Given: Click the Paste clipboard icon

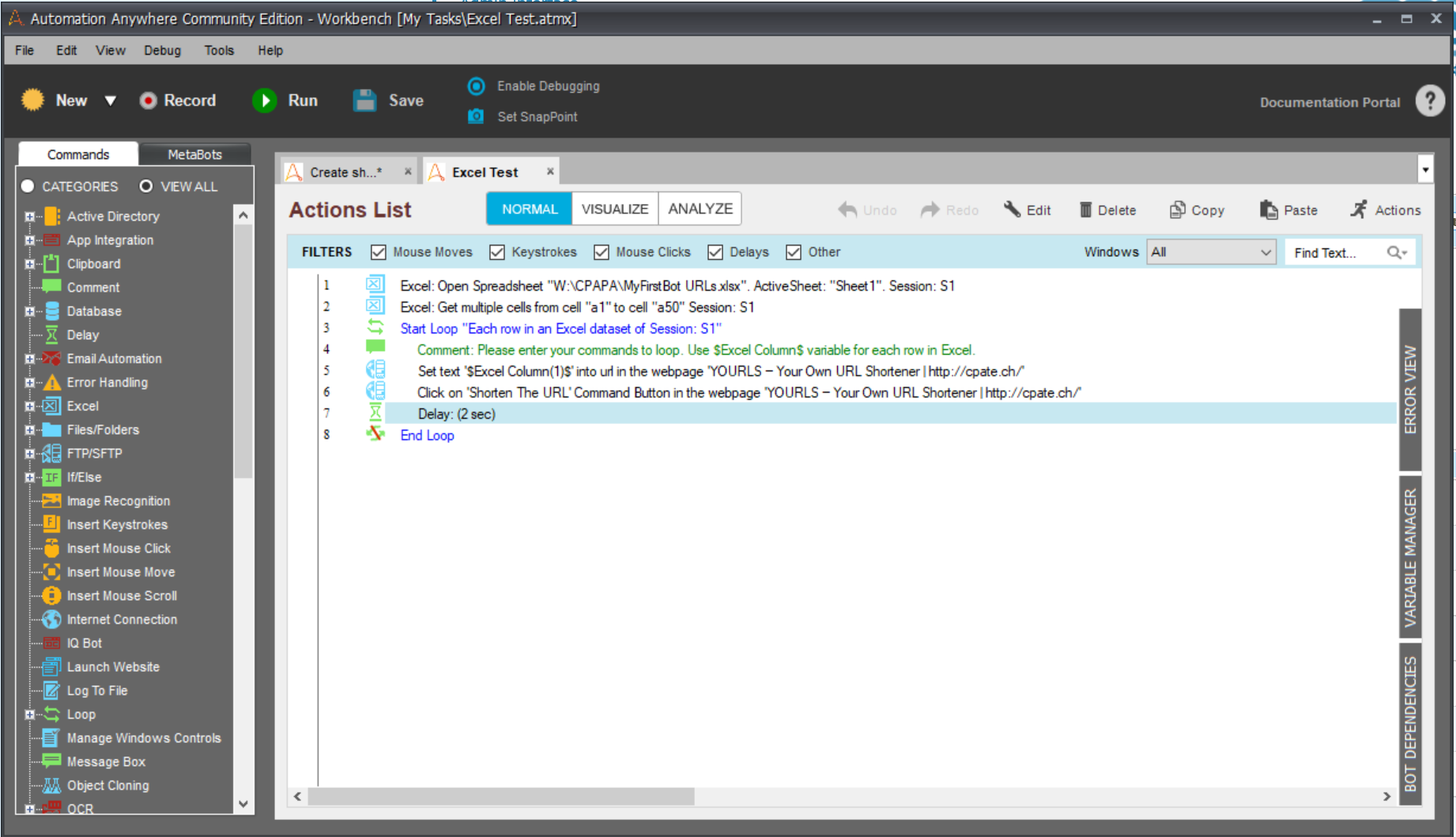Looking at the screenshot, I should pos(1268,209).
